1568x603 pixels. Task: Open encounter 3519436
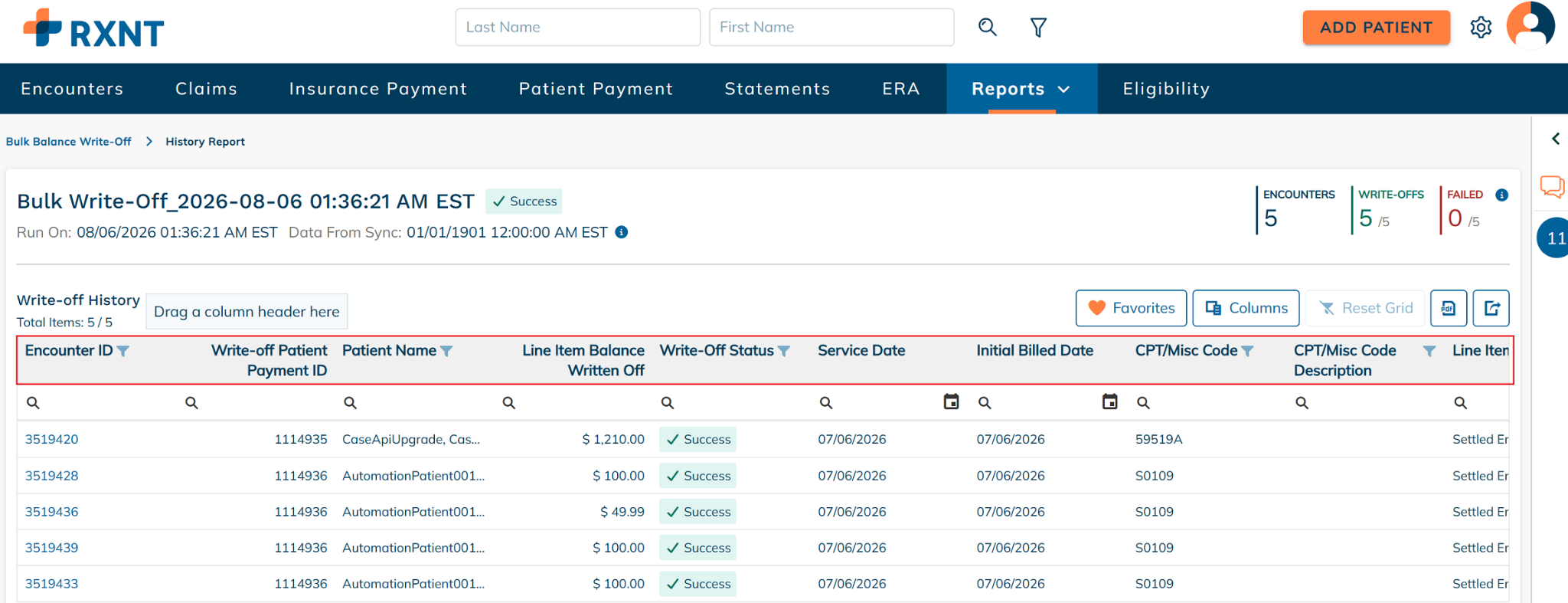tap(51, 512)
